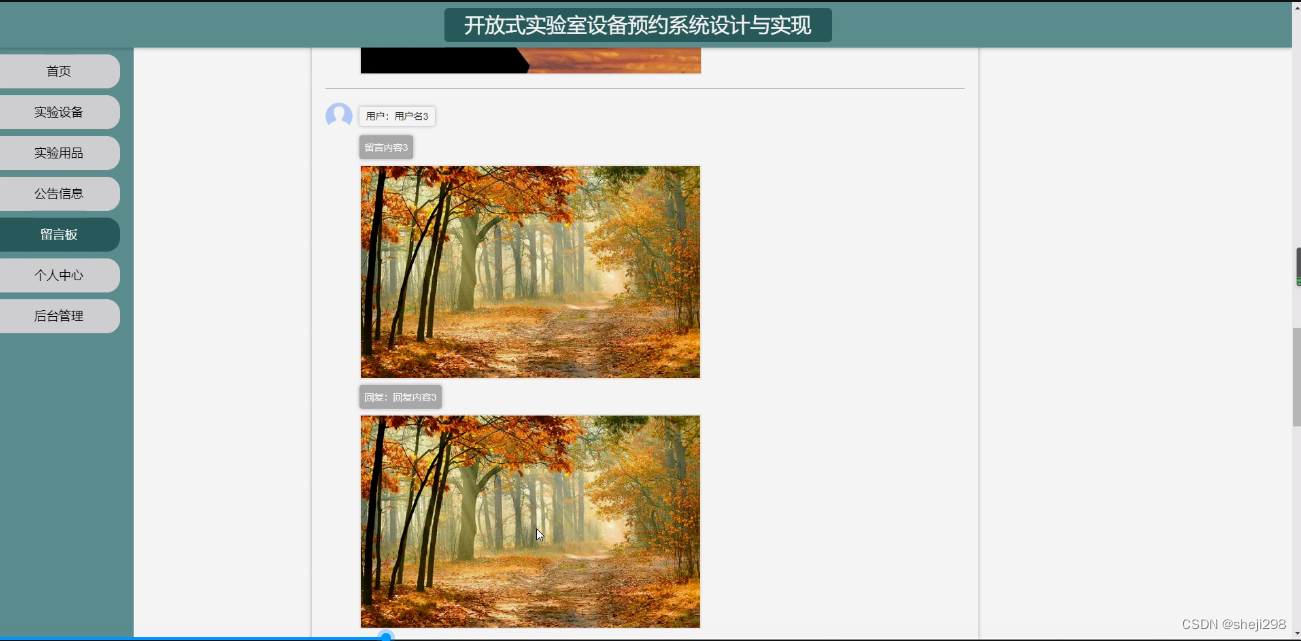Open the 实验设备 equipment page
The width and height of the screenshot is (1301, 641).
(x=60, y=111)
